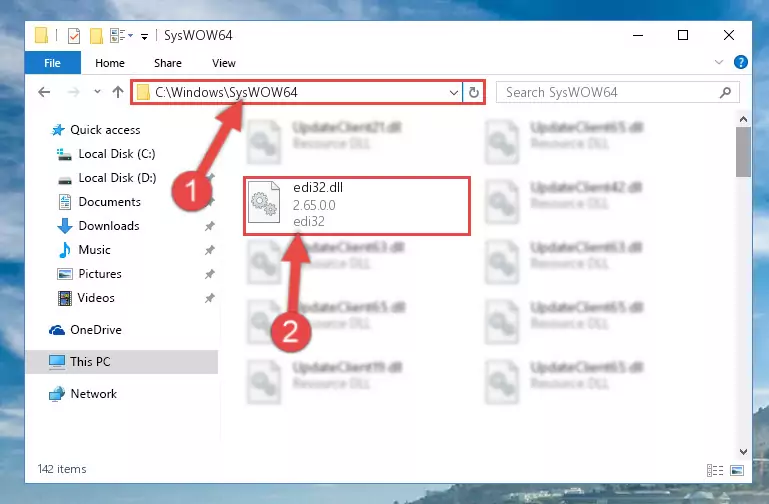
Task: Open Local Disk (C:) in sidebar
Action: 117,154
